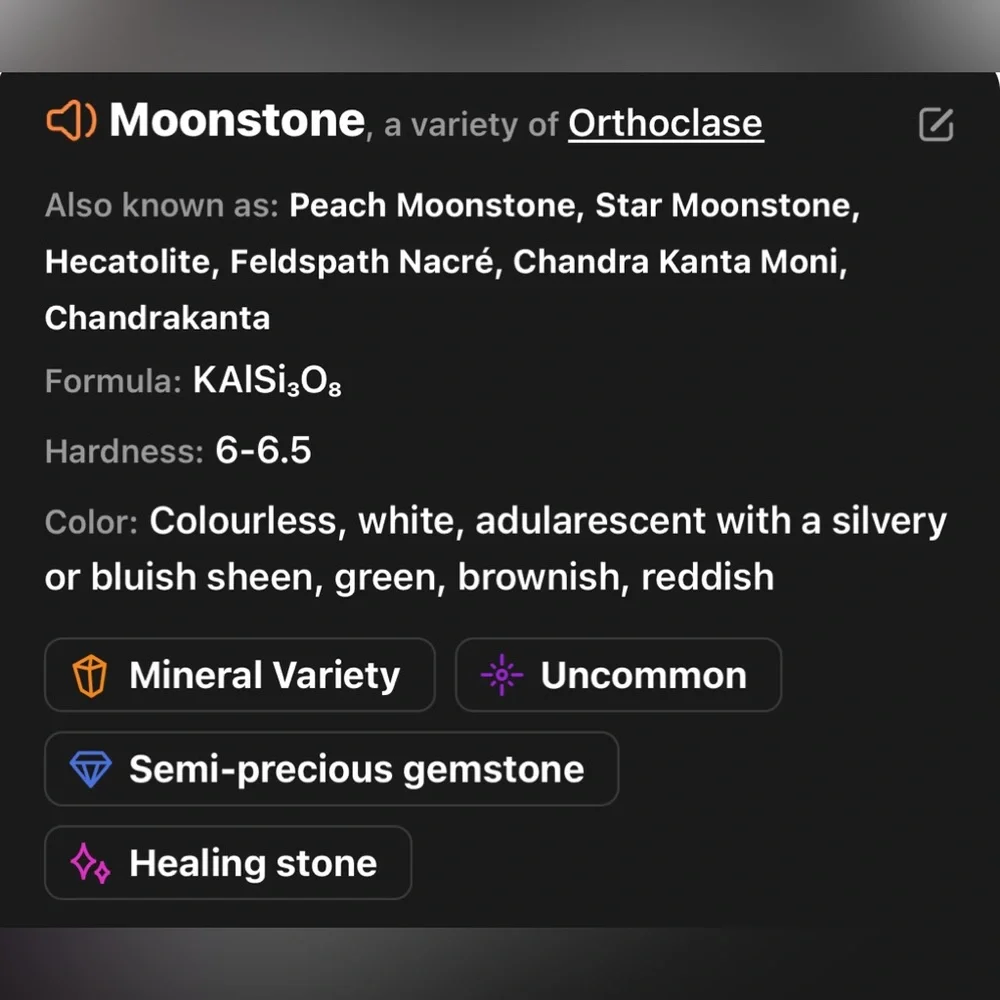Viewport: 1000px width, 1000px height.
Task: Select the Mineral Variety tag
Action: coord(240,675)
